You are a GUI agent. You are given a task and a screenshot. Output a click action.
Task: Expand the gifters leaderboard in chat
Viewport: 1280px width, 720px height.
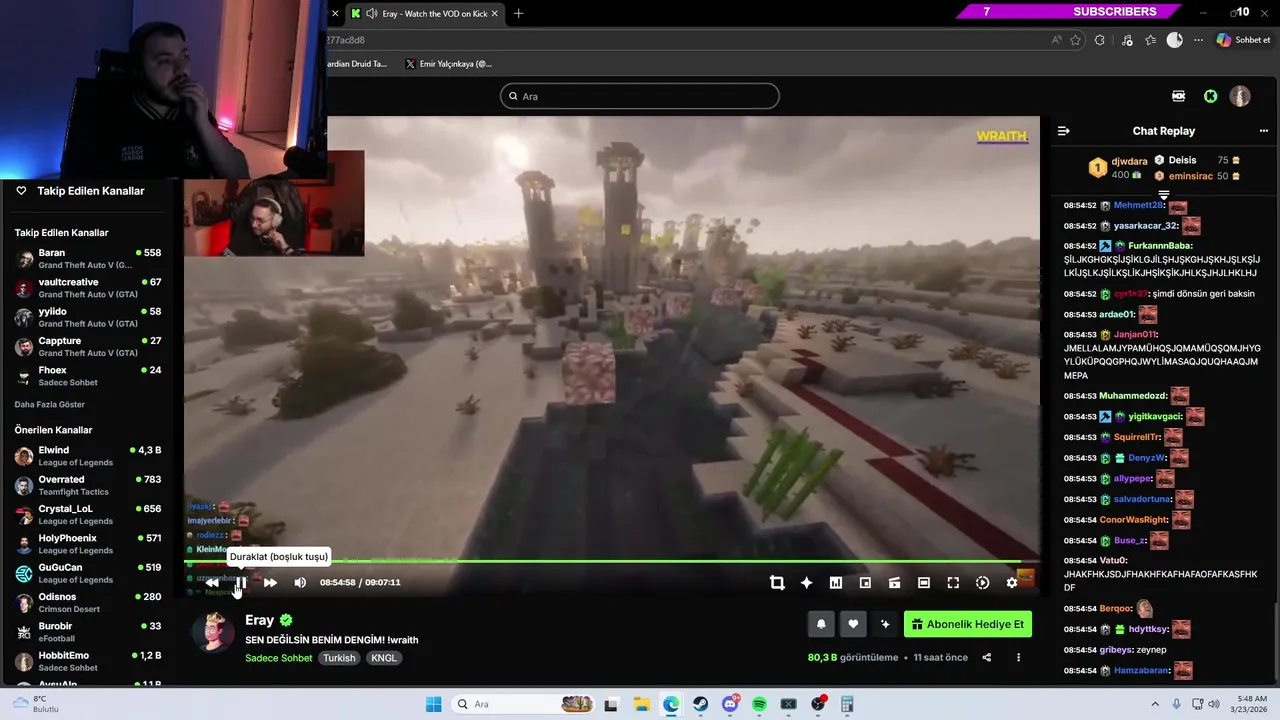tap(1163, 195)
